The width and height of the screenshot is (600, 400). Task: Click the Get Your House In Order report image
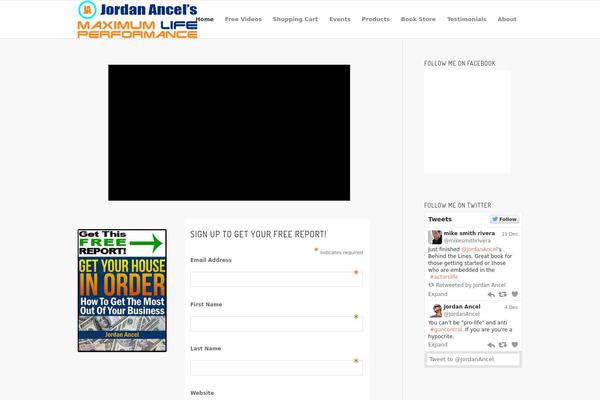[x=121, y=291]
